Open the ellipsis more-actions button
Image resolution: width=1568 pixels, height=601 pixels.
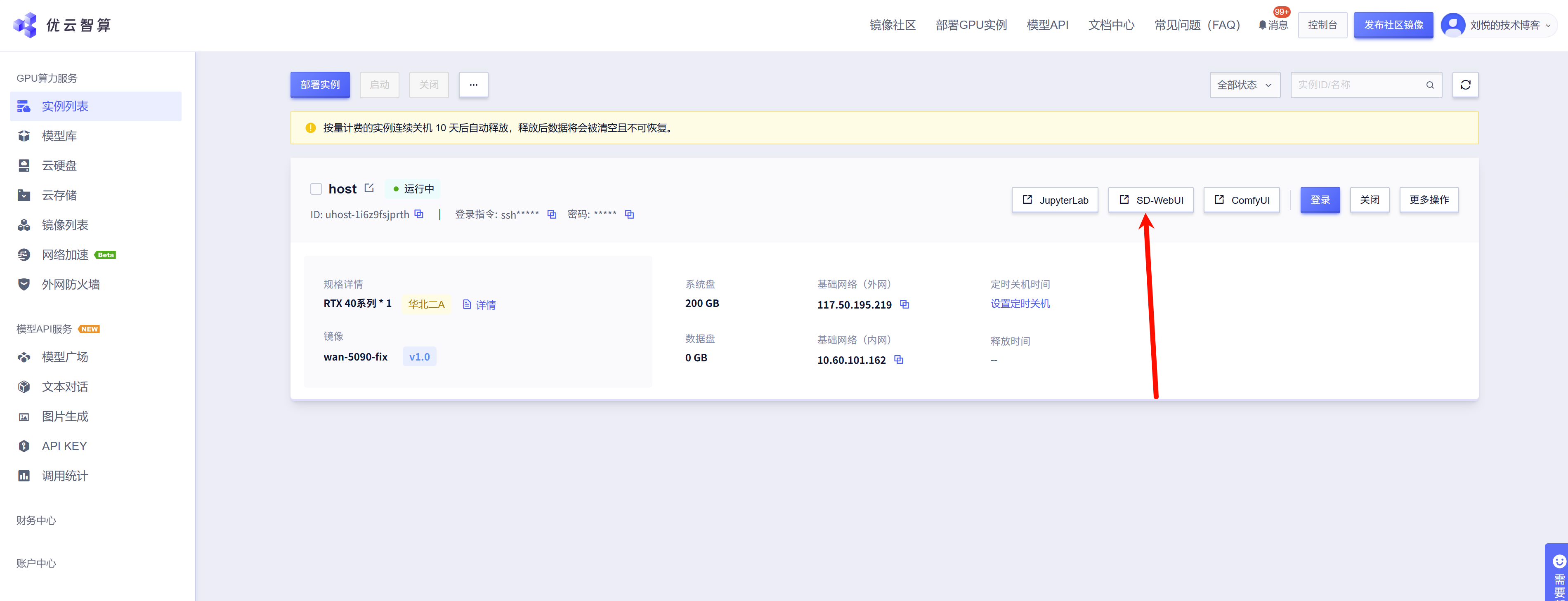[473, 85]
